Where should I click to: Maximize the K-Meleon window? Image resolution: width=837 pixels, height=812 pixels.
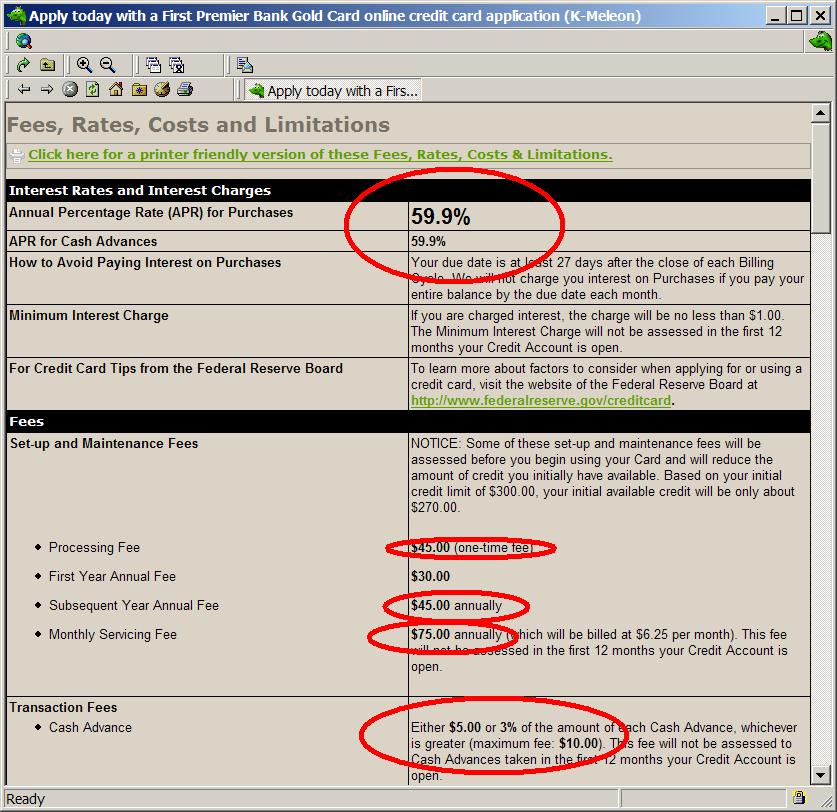797,15
